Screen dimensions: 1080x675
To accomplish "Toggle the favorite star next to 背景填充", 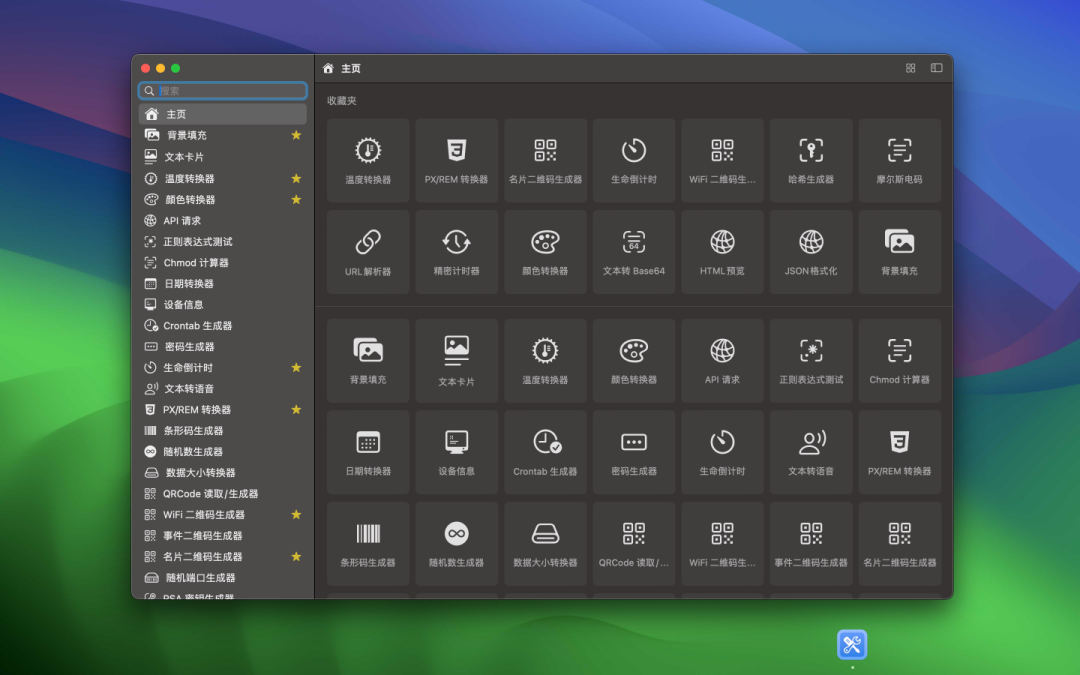I will (297, 135).
